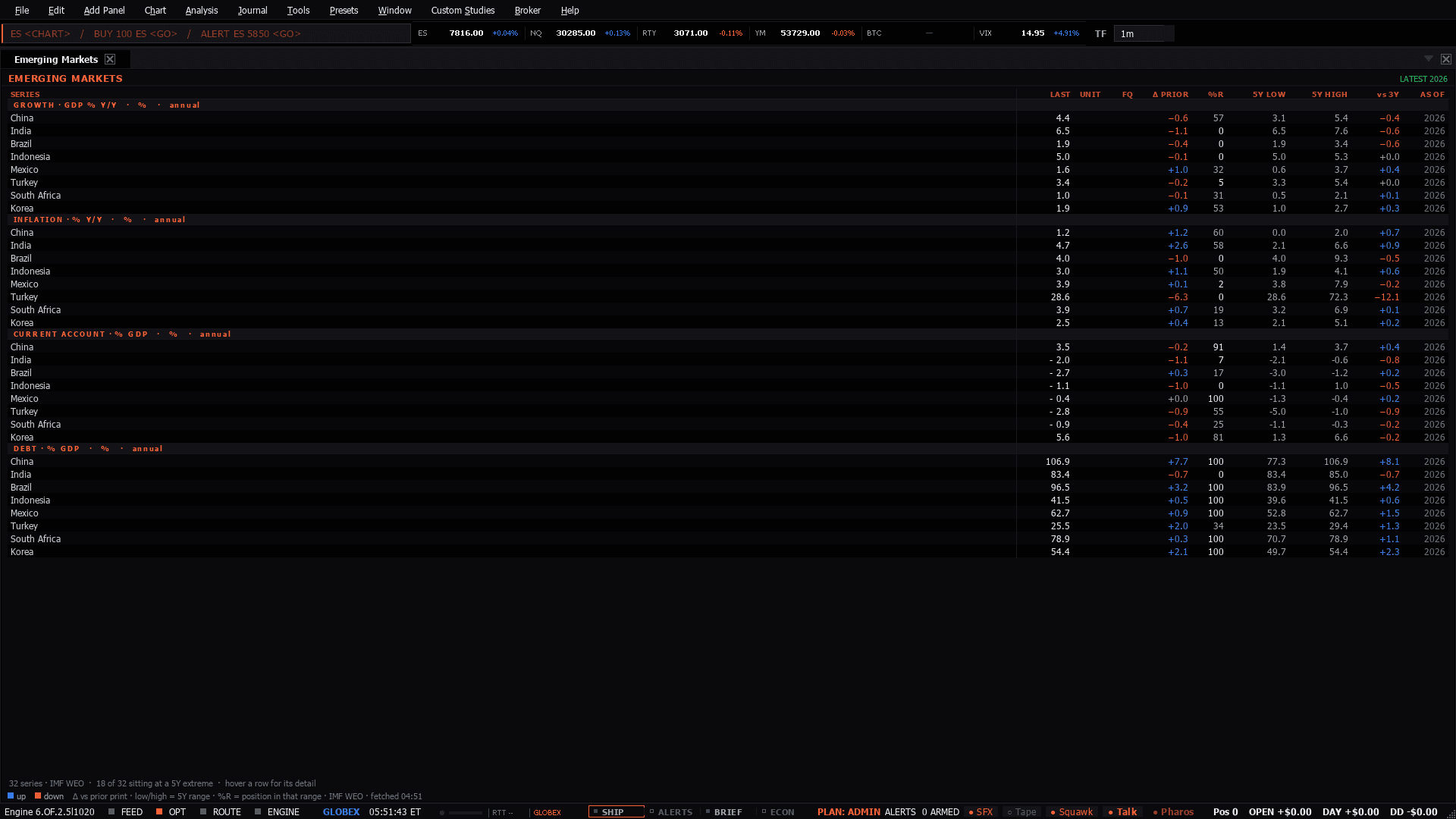Open the Presets menu
1456x819 pixels.
[344, 10]
